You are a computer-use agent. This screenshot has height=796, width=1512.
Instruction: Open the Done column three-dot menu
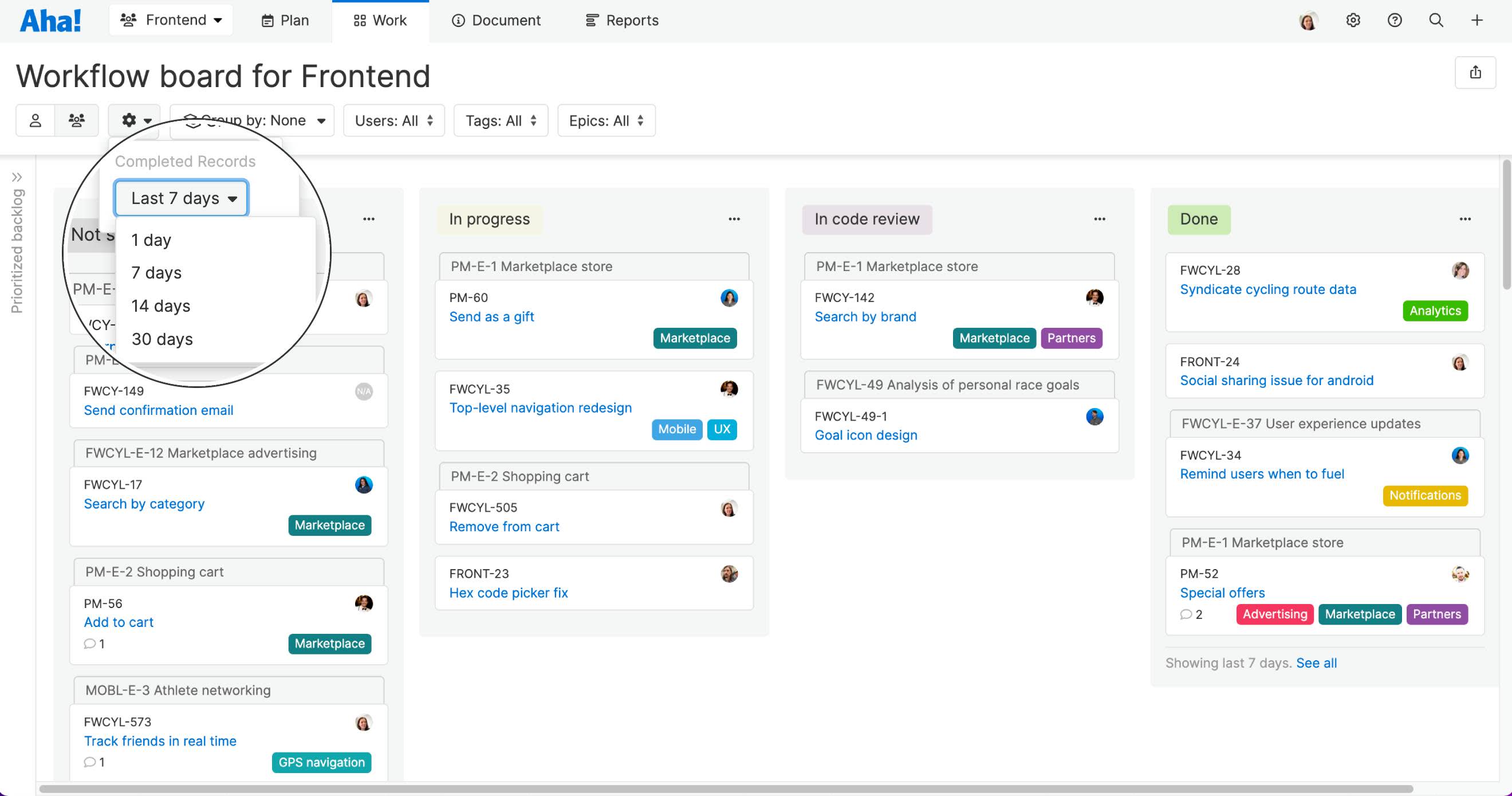click(x=1464, y=219)
